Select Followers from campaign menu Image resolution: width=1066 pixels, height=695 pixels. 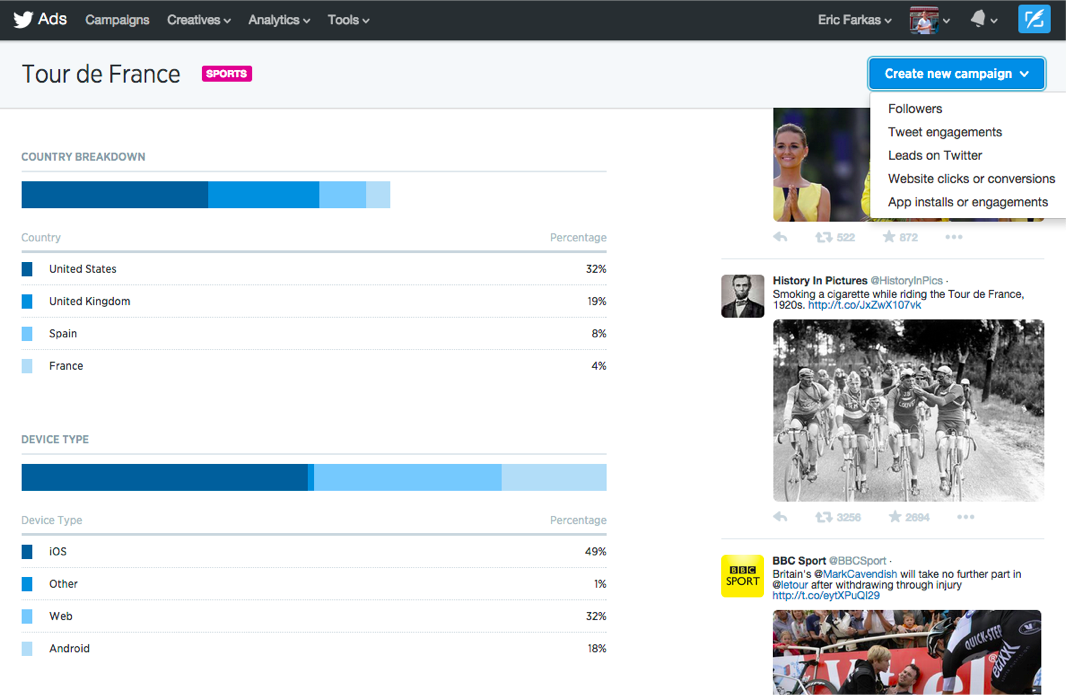coord(915,109)
